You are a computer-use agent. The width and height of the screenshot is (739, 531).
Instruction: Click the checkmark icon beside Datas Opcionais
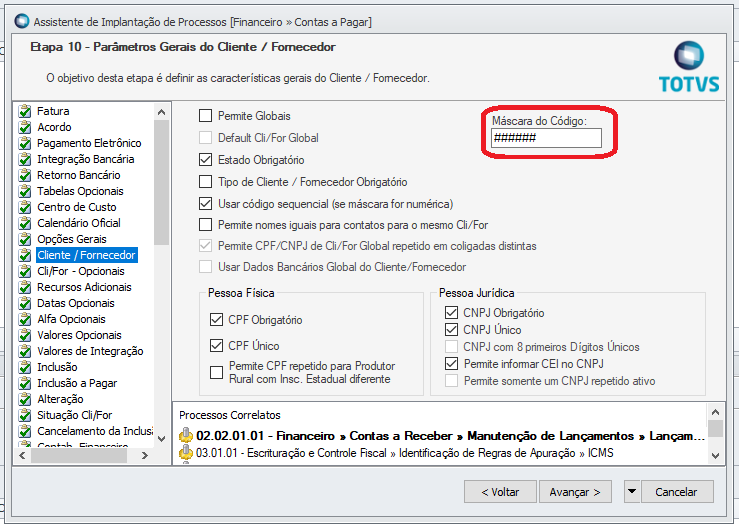(25, 303)
